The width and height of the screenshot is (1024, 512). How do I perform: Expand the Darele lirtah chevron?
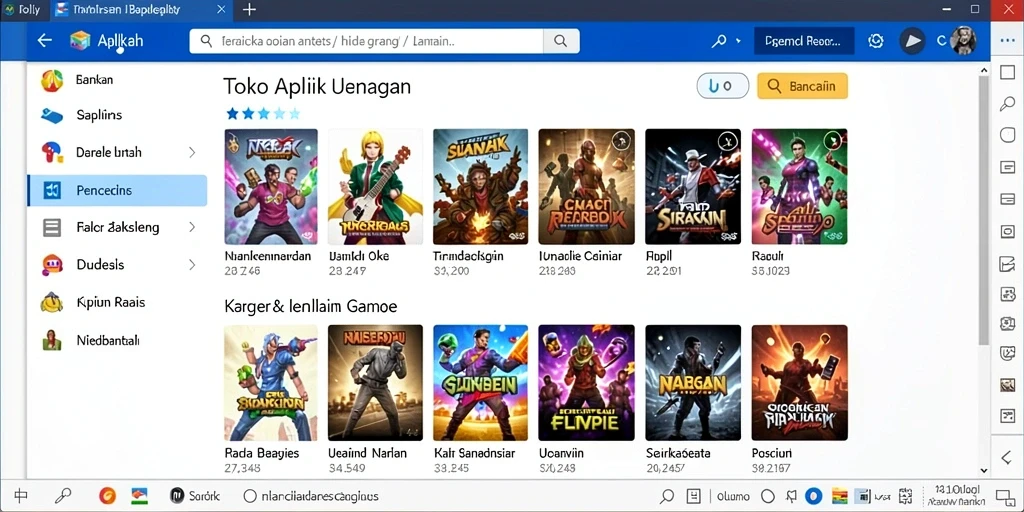(x=192, y=153)
